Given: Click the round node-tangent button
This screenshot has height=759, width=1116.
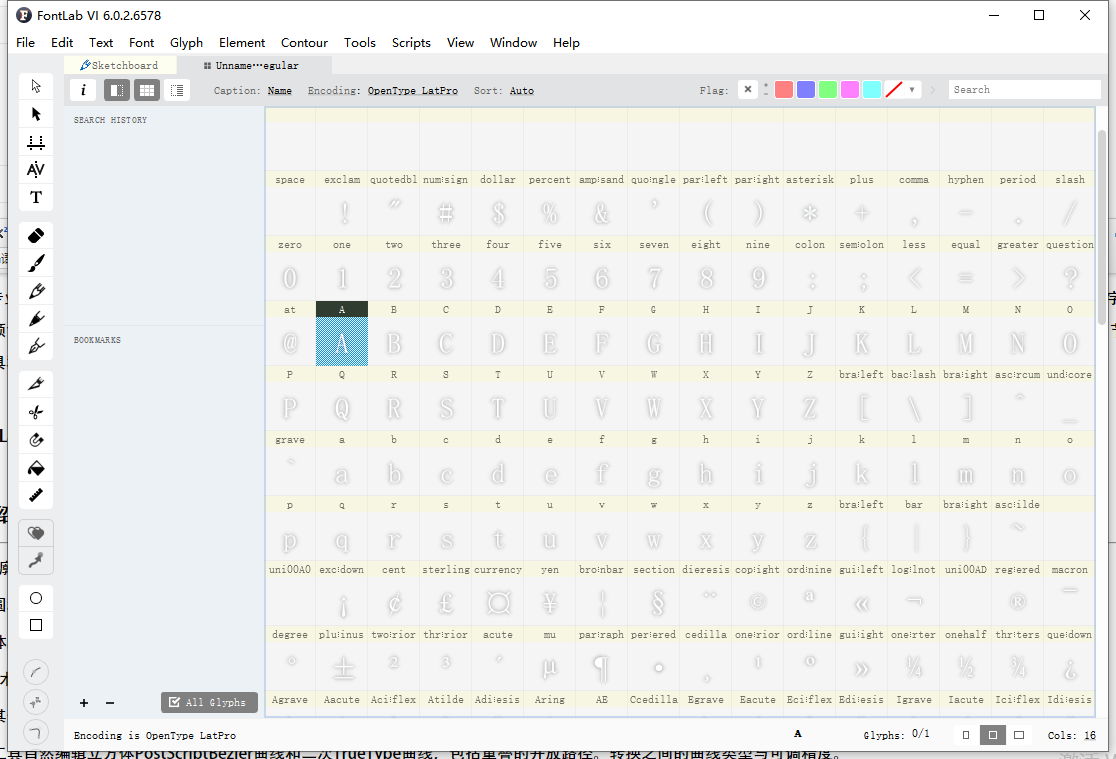Looking at the screenshot, I should click(36, 701).
